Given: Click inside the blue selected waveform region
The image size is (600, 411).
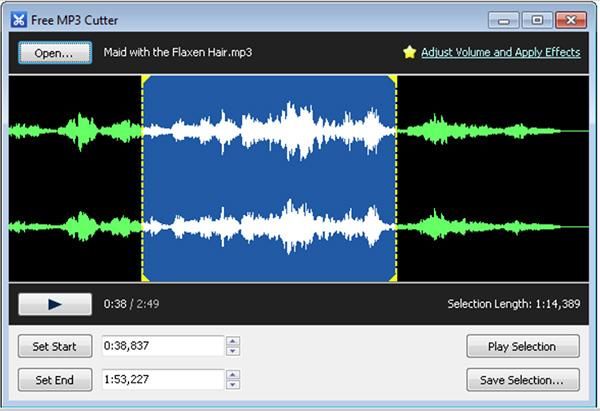Looking at the screenshot, I should point(270,180).
